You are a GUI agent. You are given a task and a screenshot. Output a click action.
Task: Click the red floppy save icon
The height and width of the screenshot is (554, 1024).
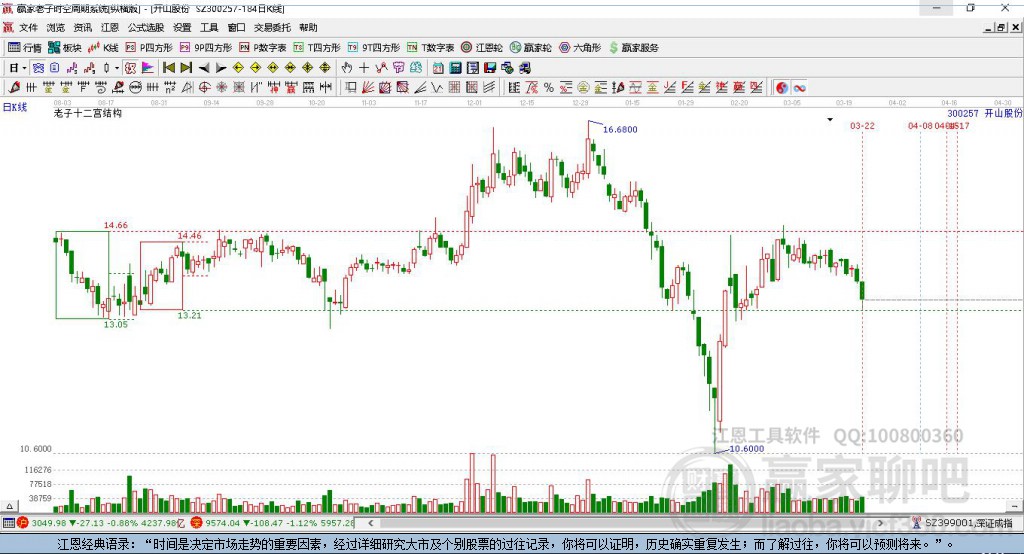point(490,68)
